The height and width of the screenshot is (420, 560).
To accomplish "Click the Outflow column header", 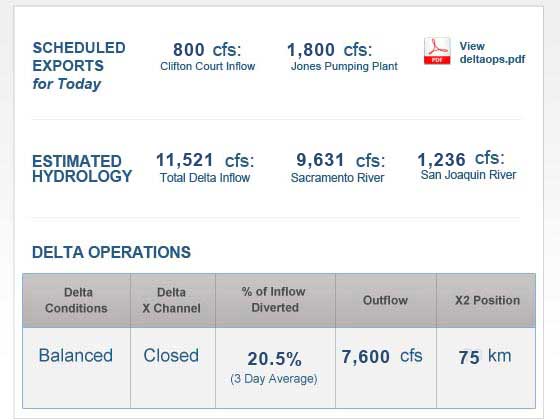I will pyautogui.click(x=386, y=300).
